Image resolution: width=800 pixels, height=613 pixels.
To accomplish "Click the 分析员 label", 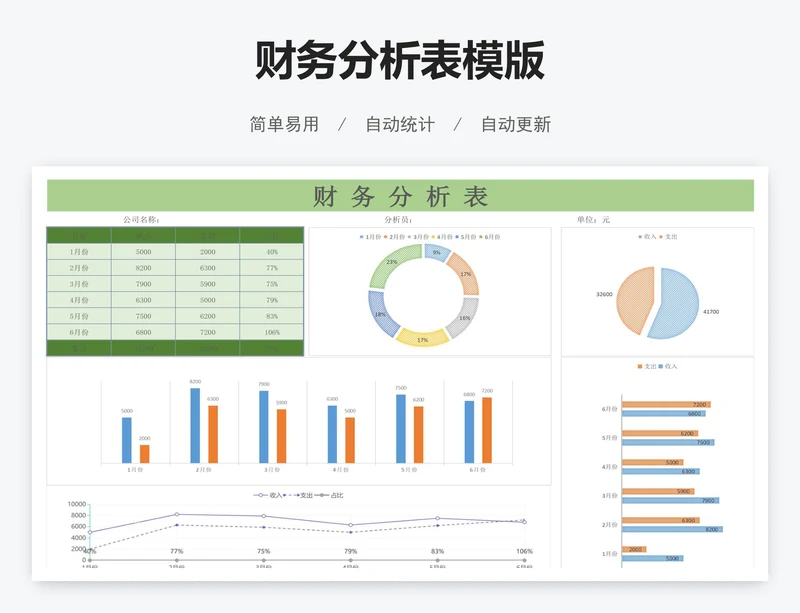I will tap(398, 219).
